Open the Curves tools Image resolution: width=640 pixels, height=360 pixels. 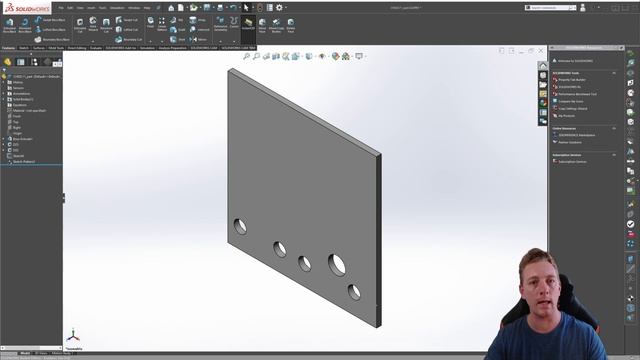tap(234, 22)
